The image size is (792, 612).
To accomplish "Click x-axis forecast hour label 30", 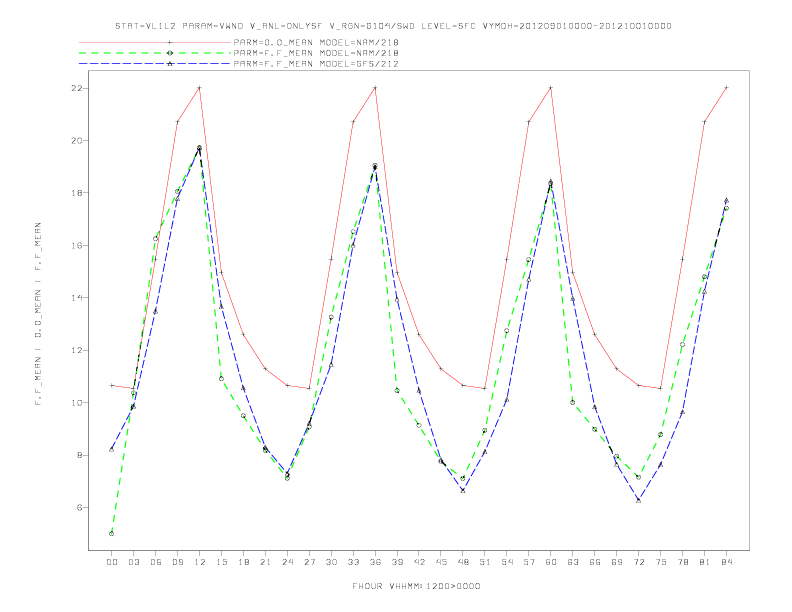I will pos(331,562).
